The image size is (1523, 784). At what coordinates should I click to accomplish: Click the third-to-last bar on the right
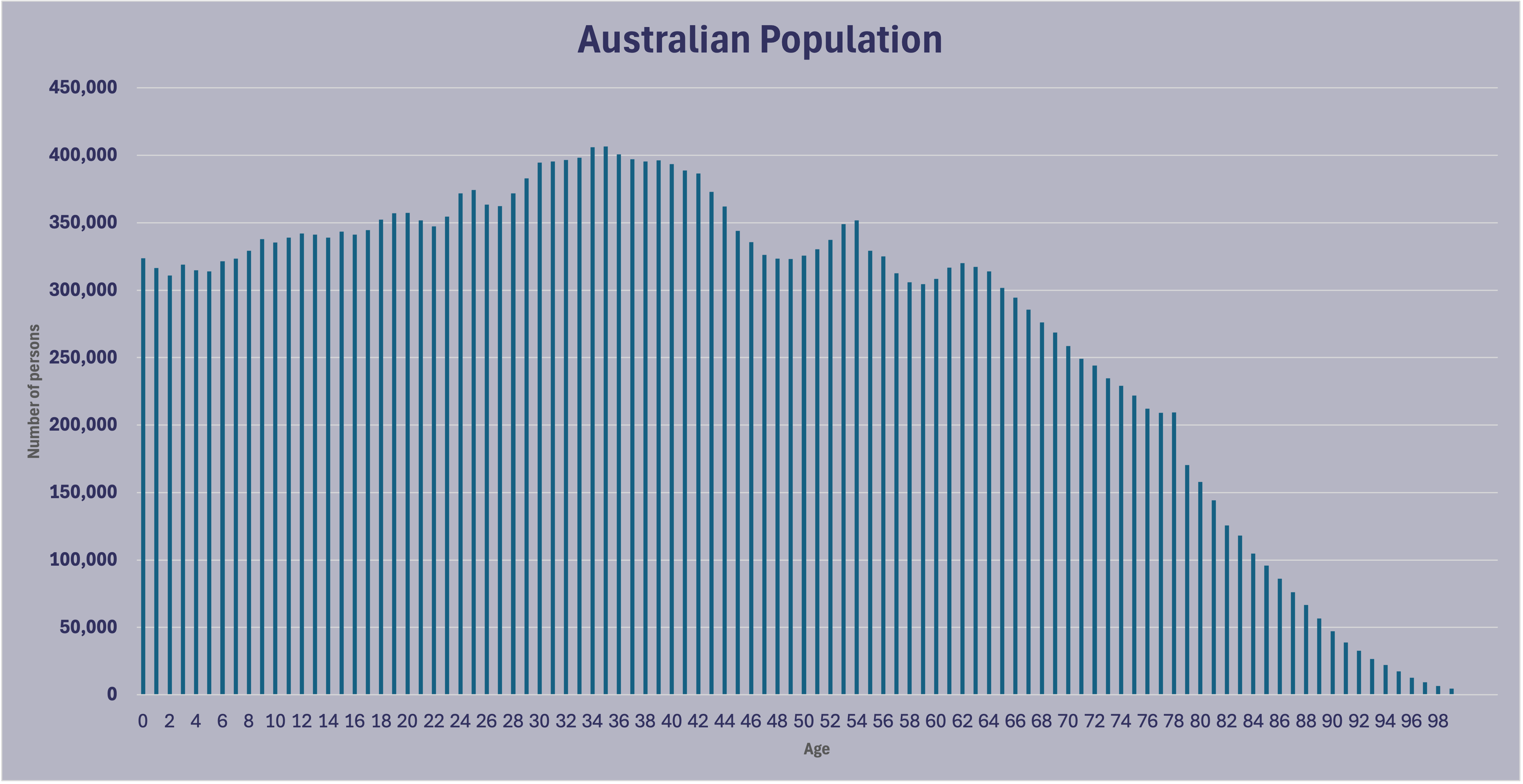(1425, 688)
